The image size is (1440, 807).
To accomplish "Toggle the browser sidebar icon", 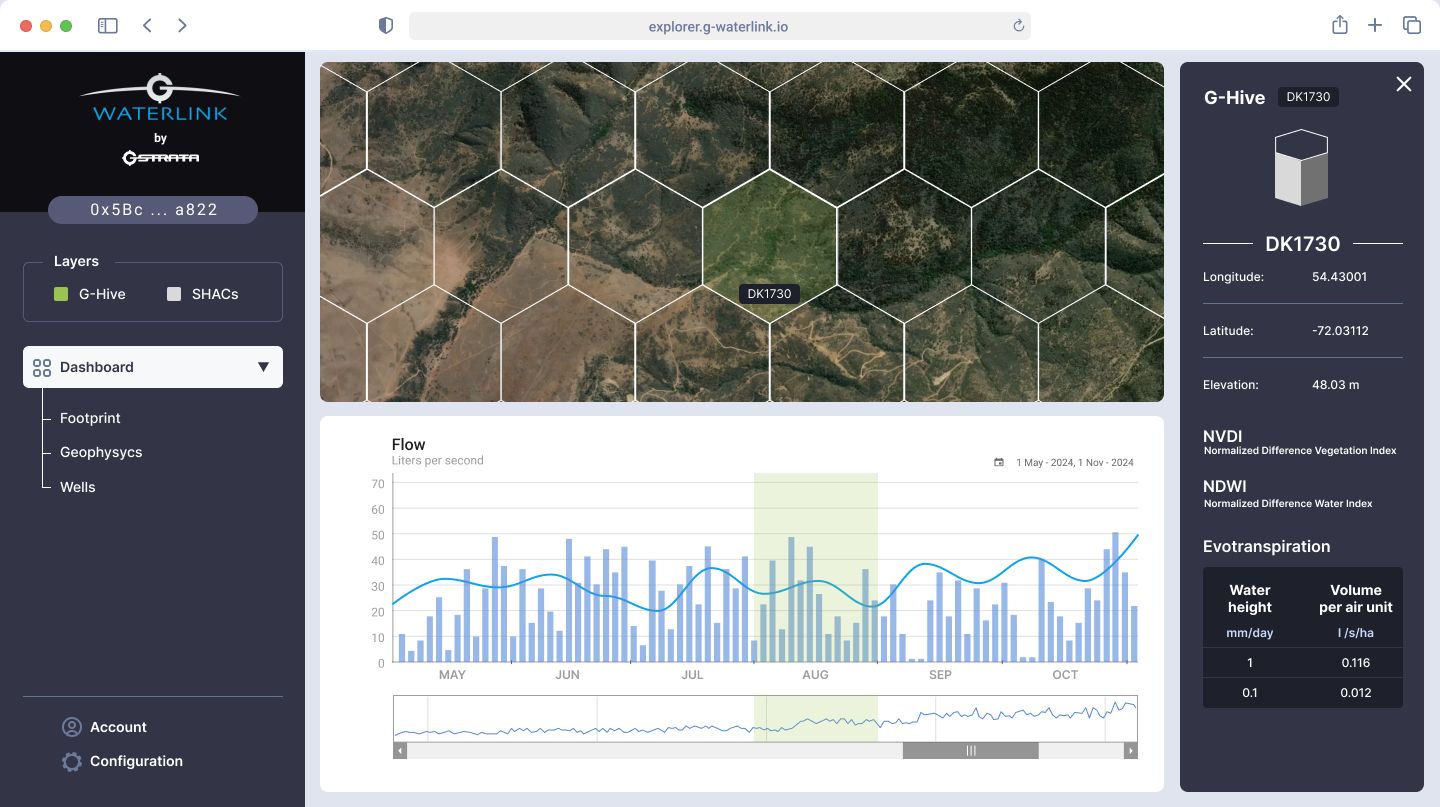I will click(x=107, y=26).
